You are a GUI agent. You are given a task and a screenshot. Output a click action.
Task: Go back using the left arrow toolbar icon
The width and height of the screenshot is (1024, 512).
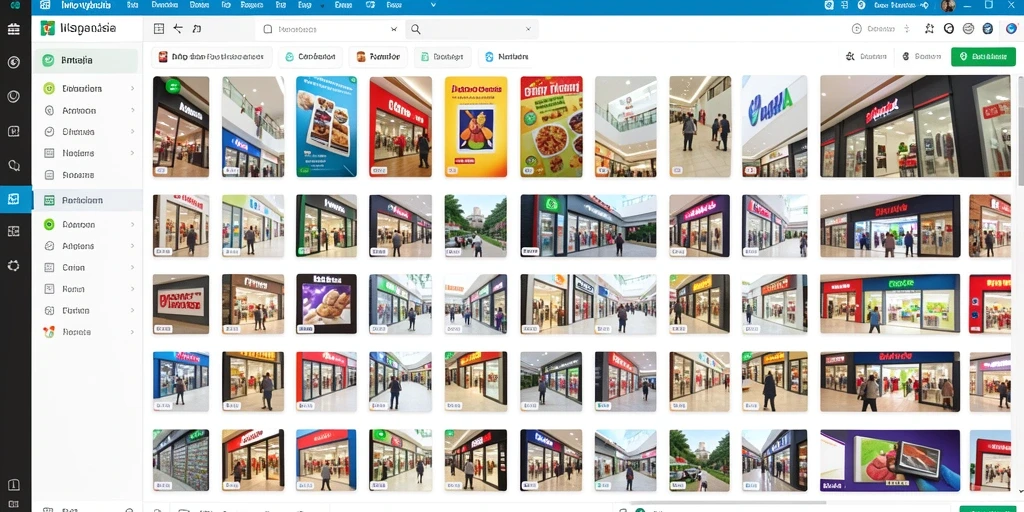click(178, 29)
